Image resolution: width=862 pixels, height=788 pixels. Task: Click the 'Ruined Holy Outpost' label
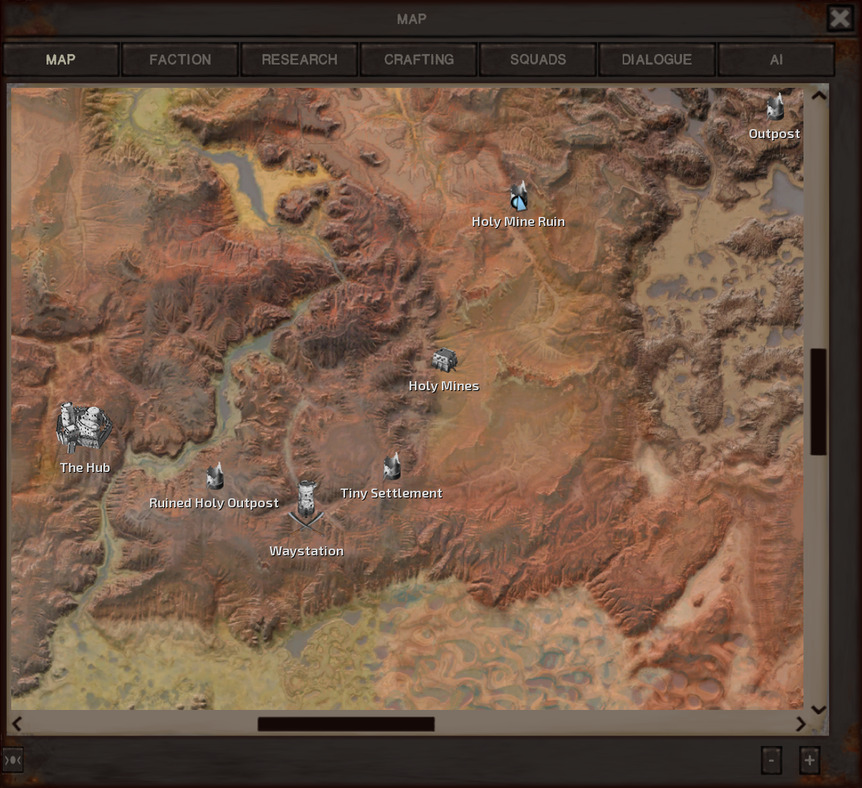tap(214, 503)
